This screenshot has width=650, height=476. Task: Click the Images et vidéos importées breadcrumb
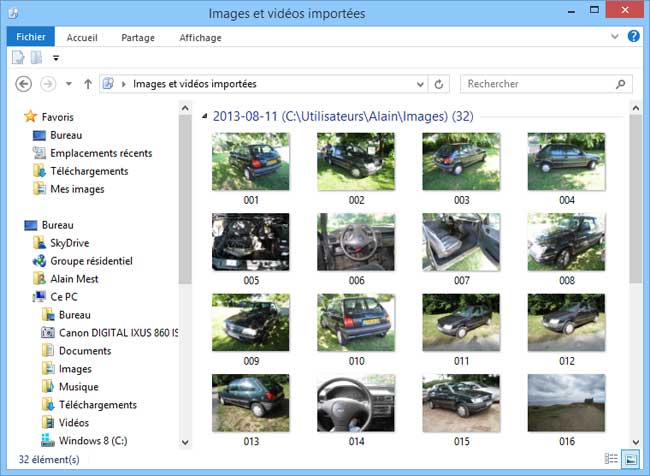tap(194, 84)
